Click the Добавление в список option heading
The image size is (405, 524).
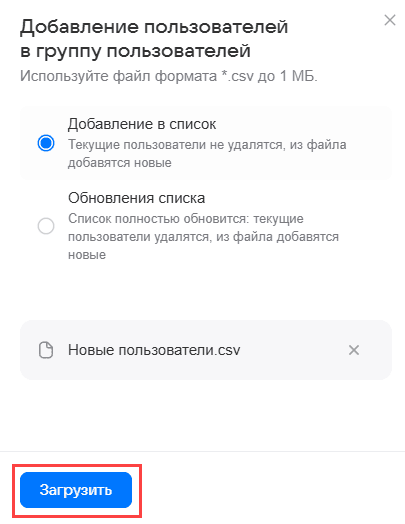point(142,124)
